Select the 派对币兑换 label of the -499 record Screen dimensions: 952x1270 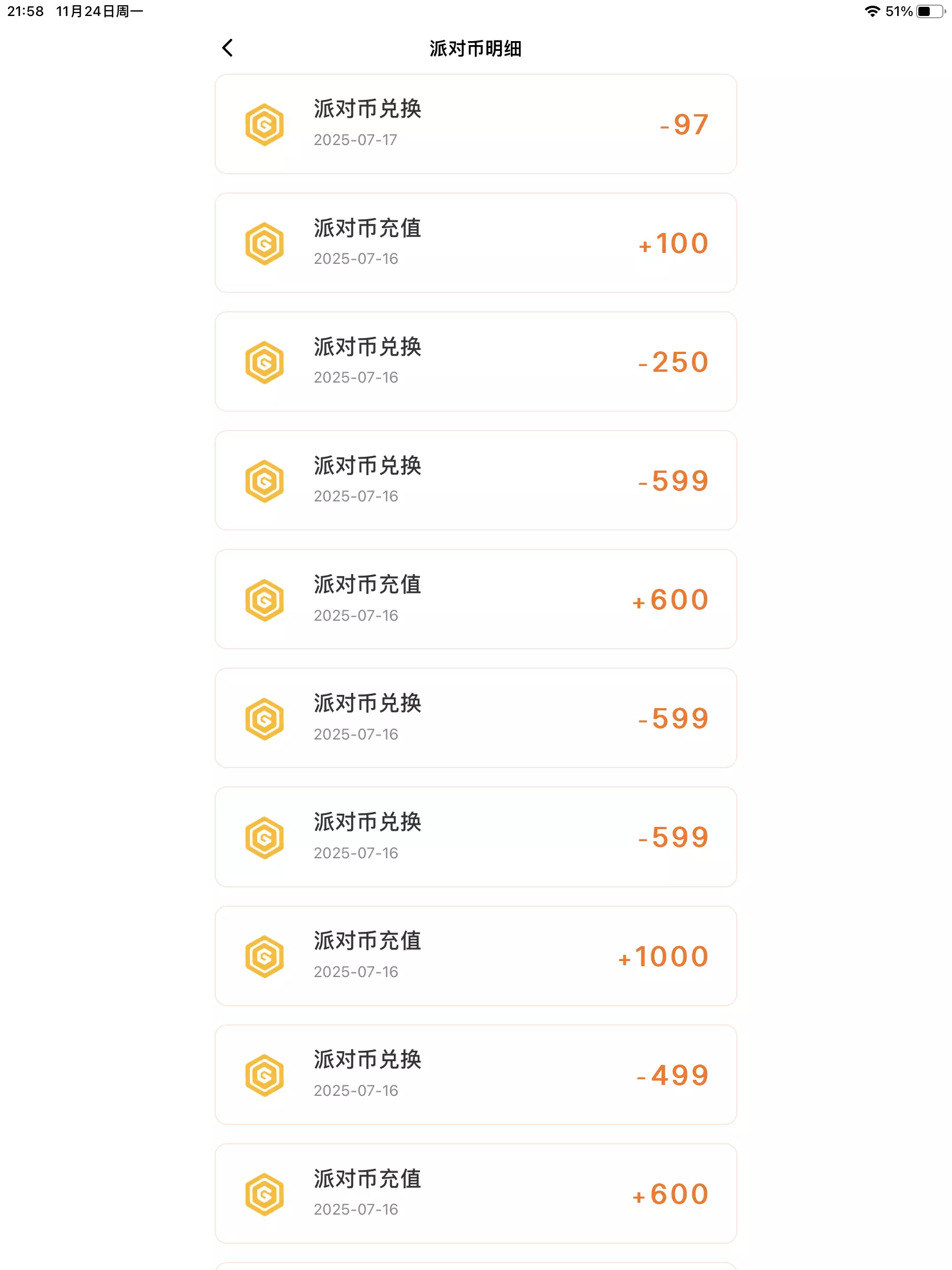pyautogui.click(x=367, y=1060)
